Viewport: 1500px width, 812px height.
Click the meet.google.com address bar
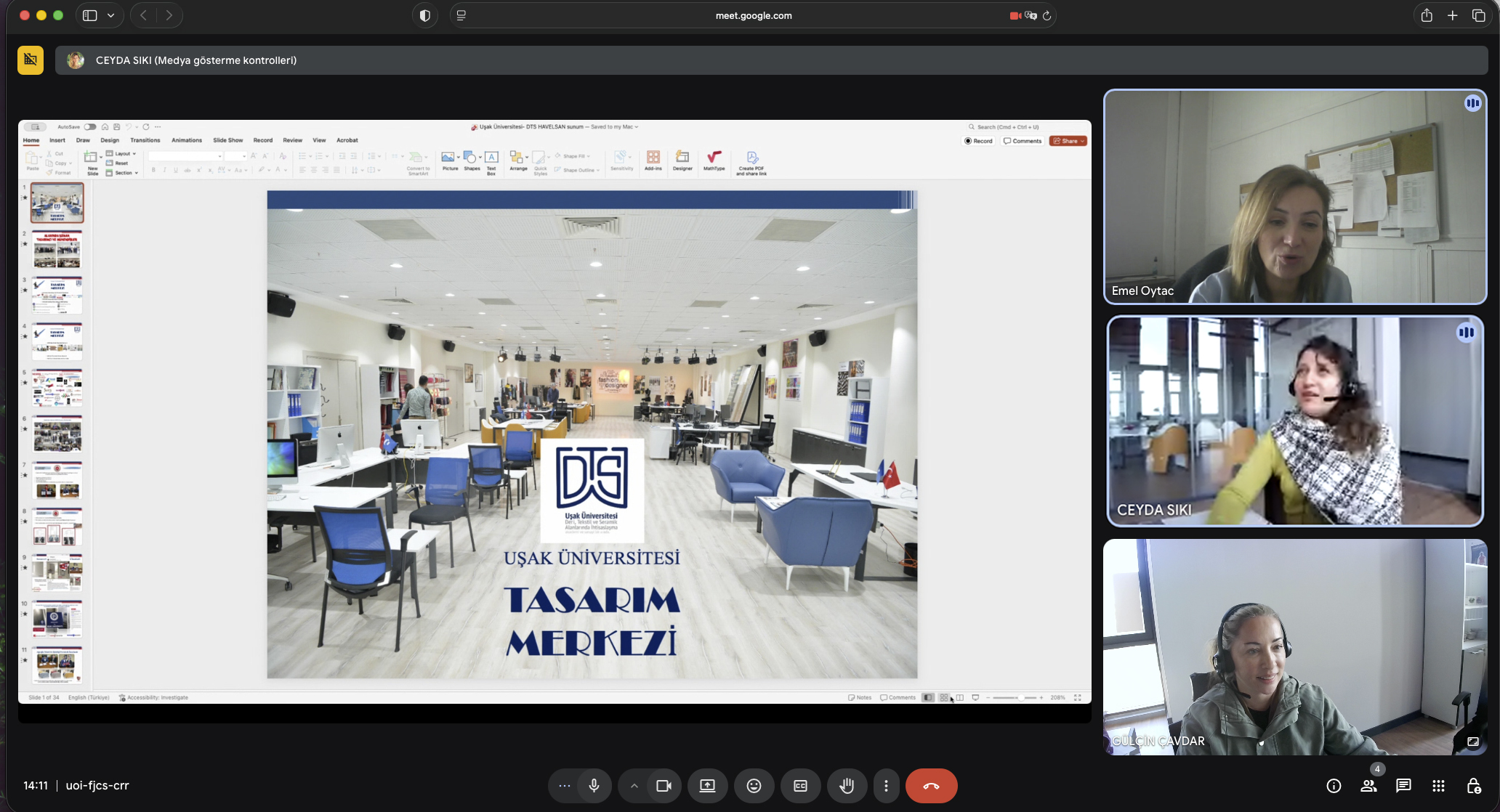coord(753,15)
